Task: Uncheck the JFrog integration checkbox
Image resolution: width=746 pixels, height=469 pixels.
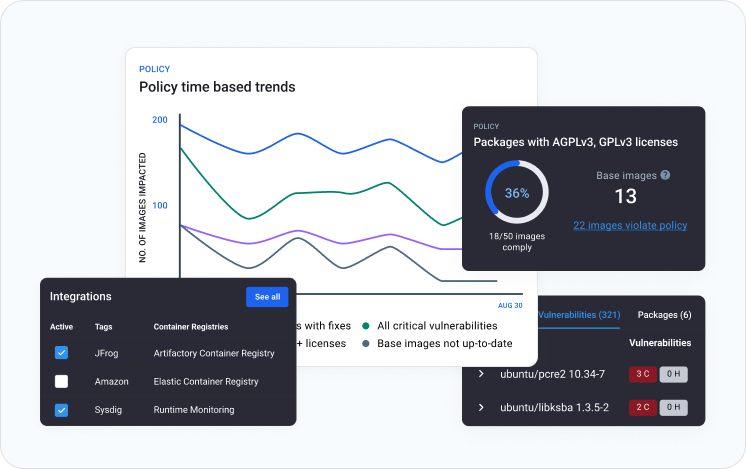Action: 61,353
